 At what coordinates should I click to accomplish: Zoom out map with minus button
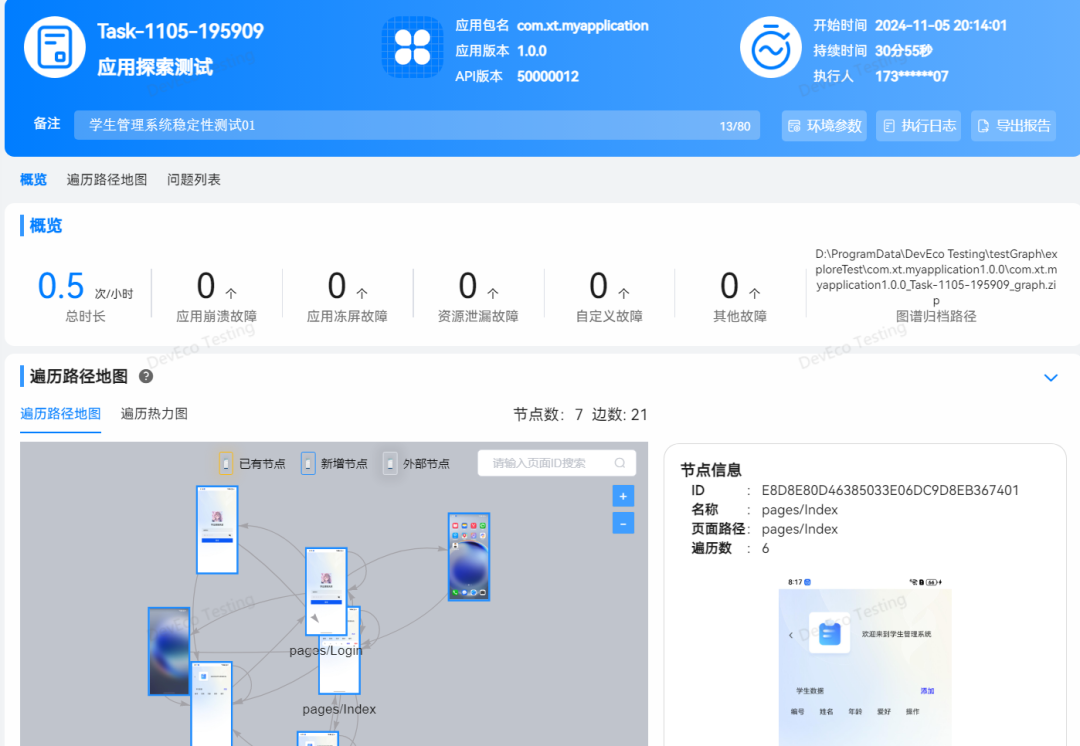click(623, 524)
